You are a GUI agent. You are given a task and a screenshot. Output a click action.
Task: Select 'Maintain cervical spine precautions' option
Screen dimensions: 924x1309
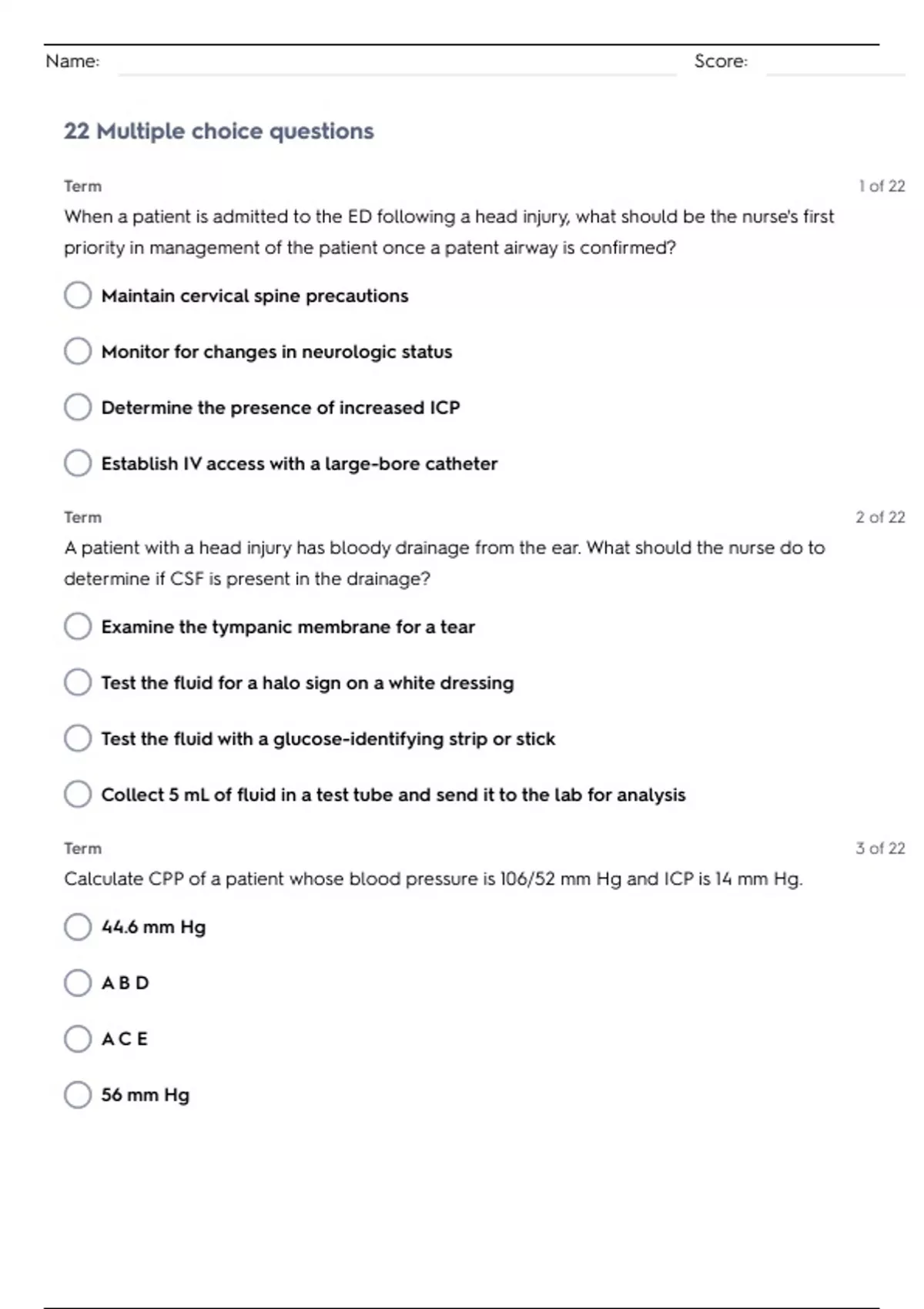tap(78, 295)
